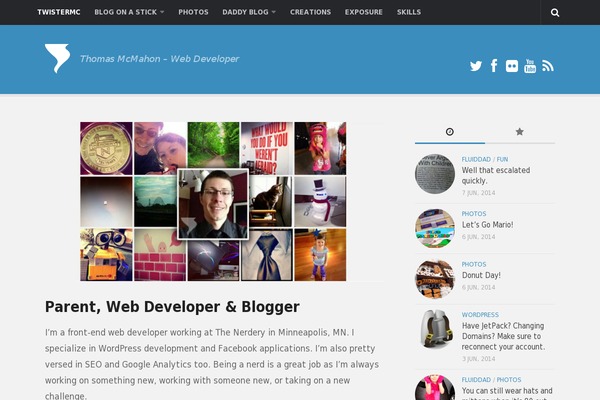Open the 'Donut Day!' post
This screenshot has width=600, height=400.
(481, 275)
